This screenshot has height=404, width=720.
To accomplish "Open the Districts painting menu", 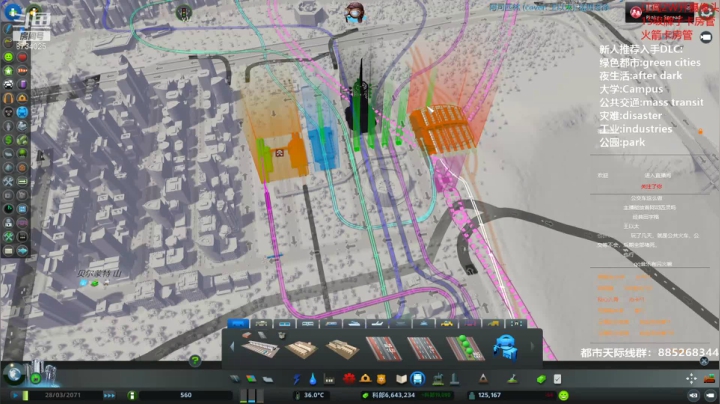I will pyautogui.click(x=268, y=379).
